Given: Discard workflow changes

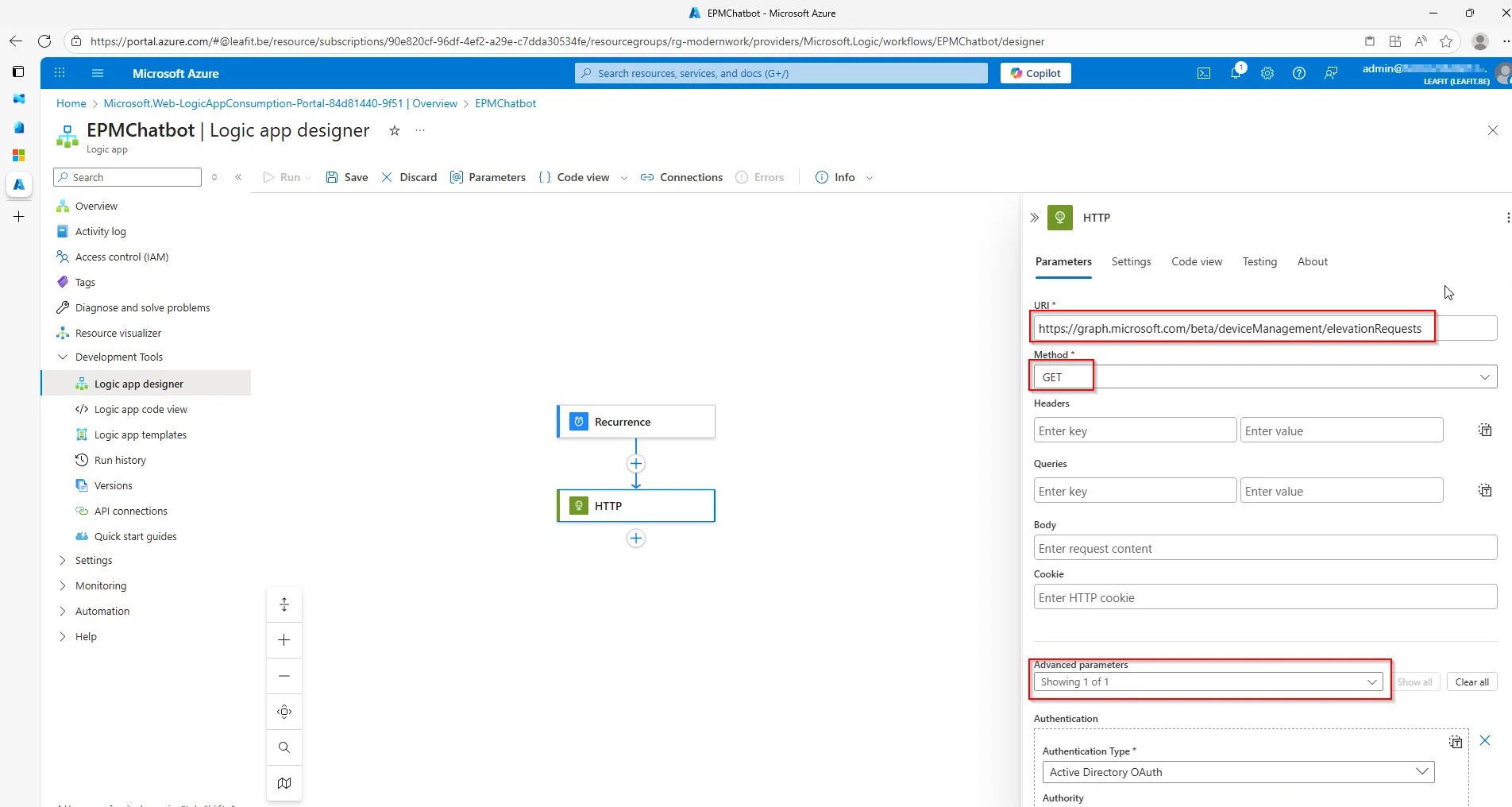Looking at the screenshot, I should click(409, 177).
